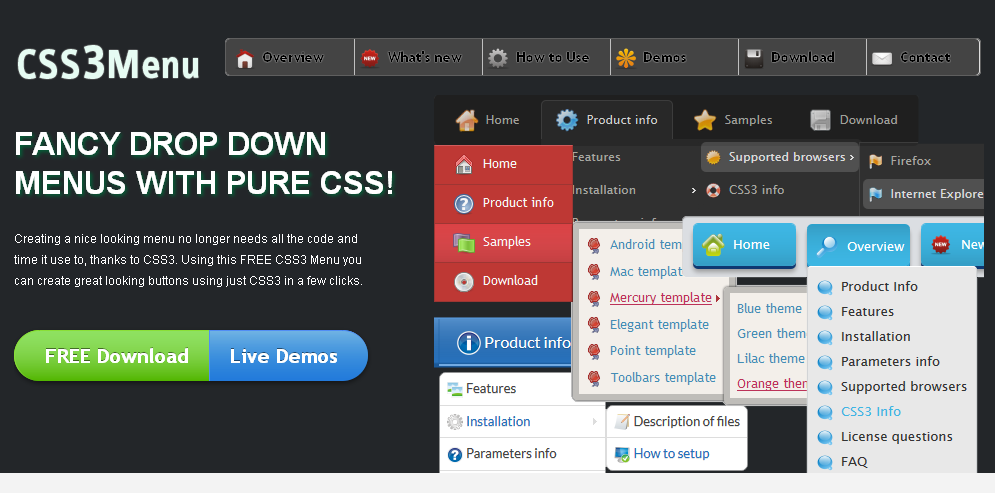Screen dimensions: 995x493
Task: Click the blue gear icon on Product info tab
Action: [x=567, y=120]
